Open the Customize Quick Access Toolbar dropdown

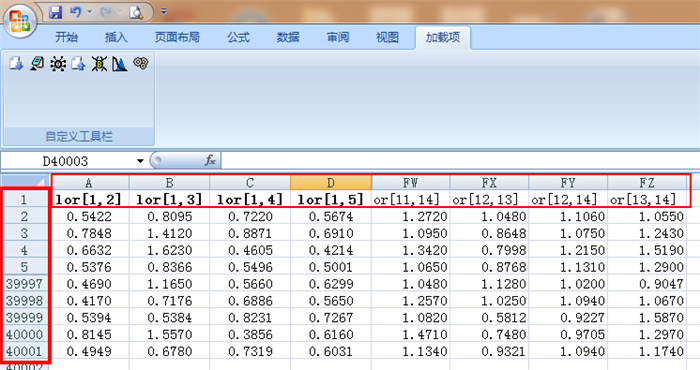point(164,12)
